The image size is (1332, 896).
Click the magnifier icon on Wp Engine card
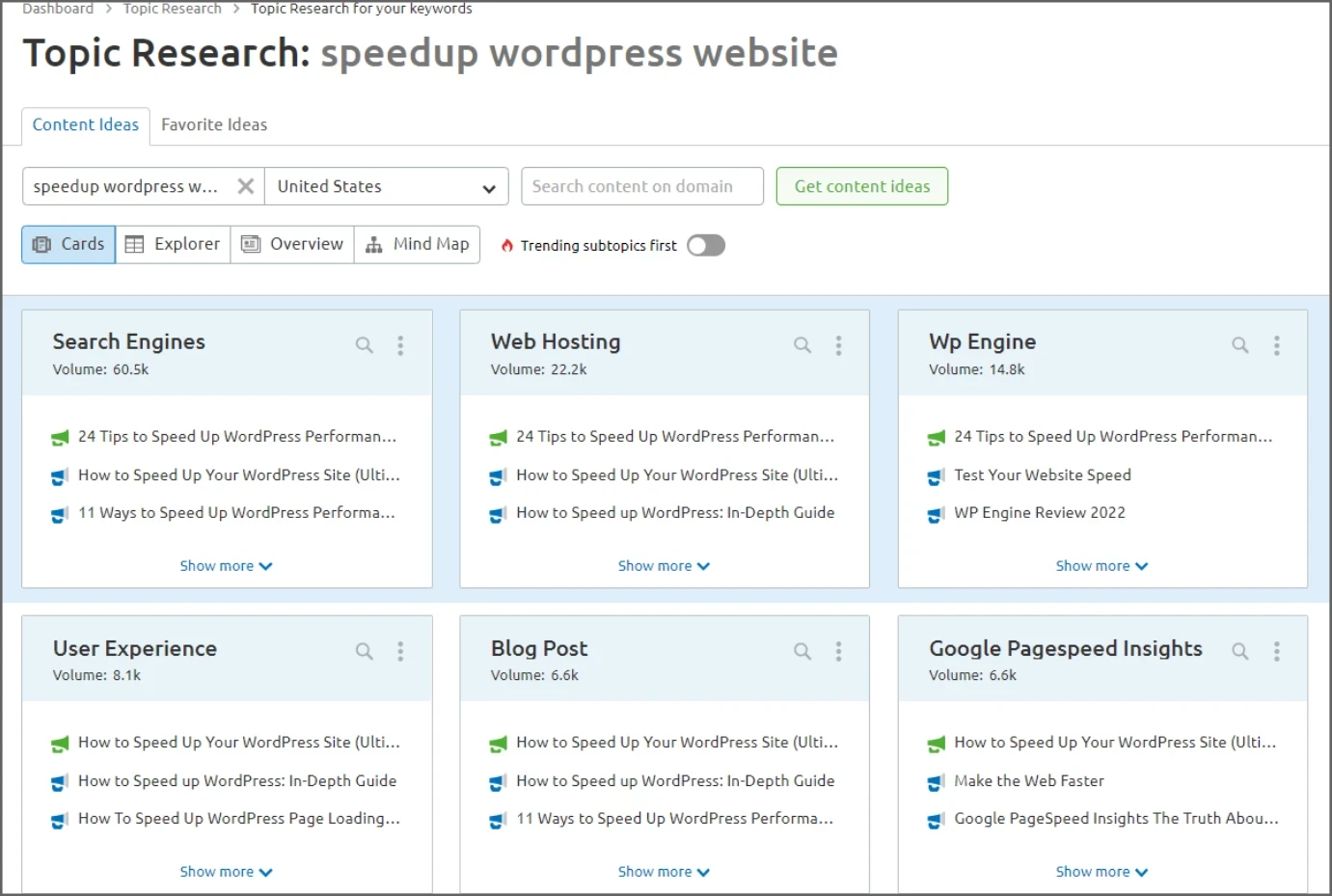[x=1239, y=344]
